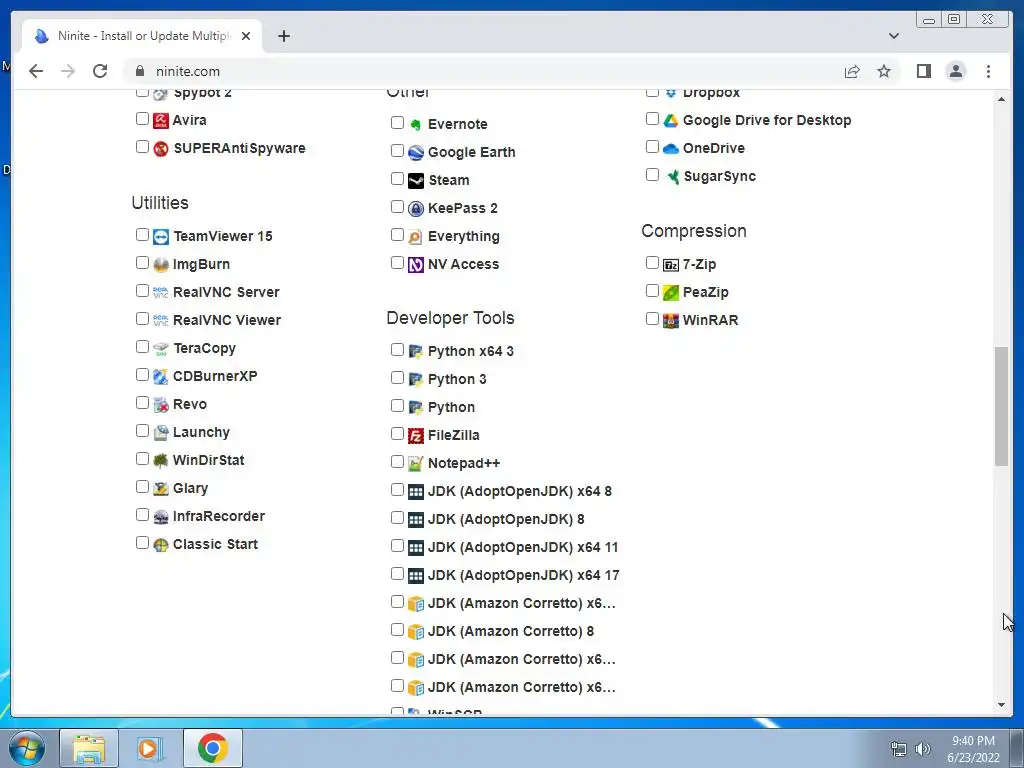Click the Revo icon
Viewport: 1024px width, 768px height.
point(161,405)
